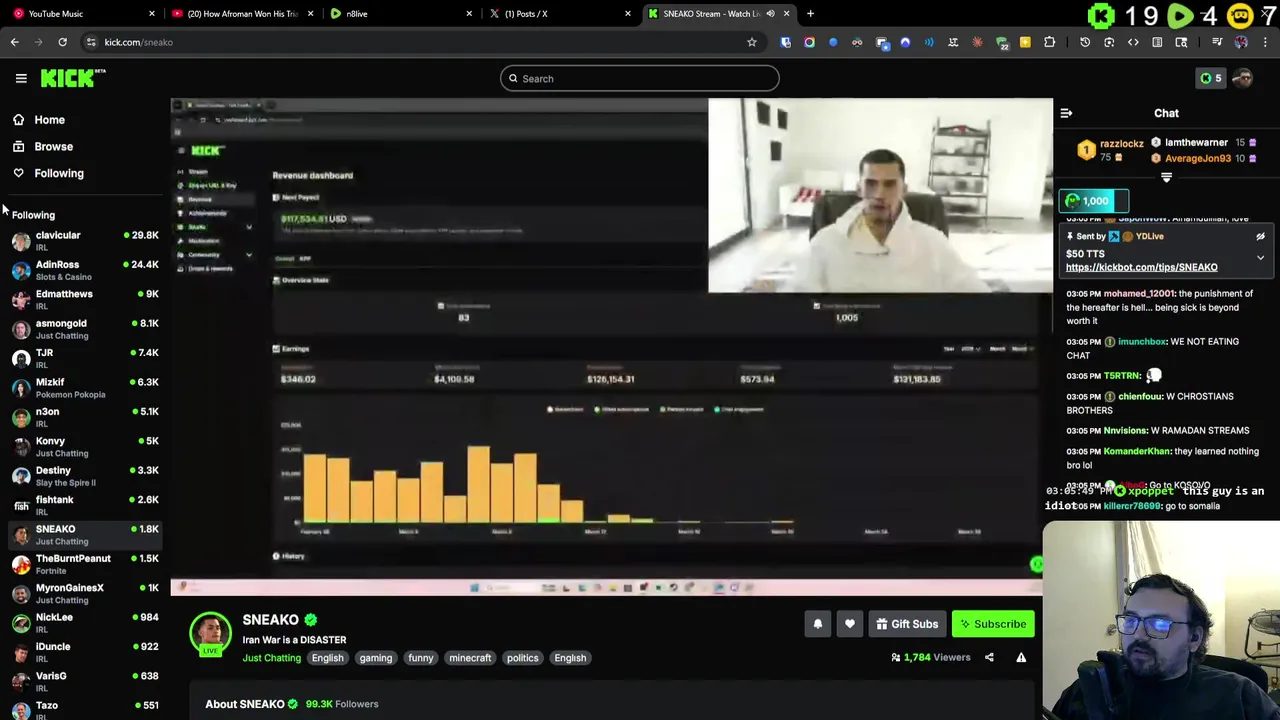The height and width of the screenshot is (720, 1280).
Task: Click the Gift Subs button
Action: coord(907,624)
